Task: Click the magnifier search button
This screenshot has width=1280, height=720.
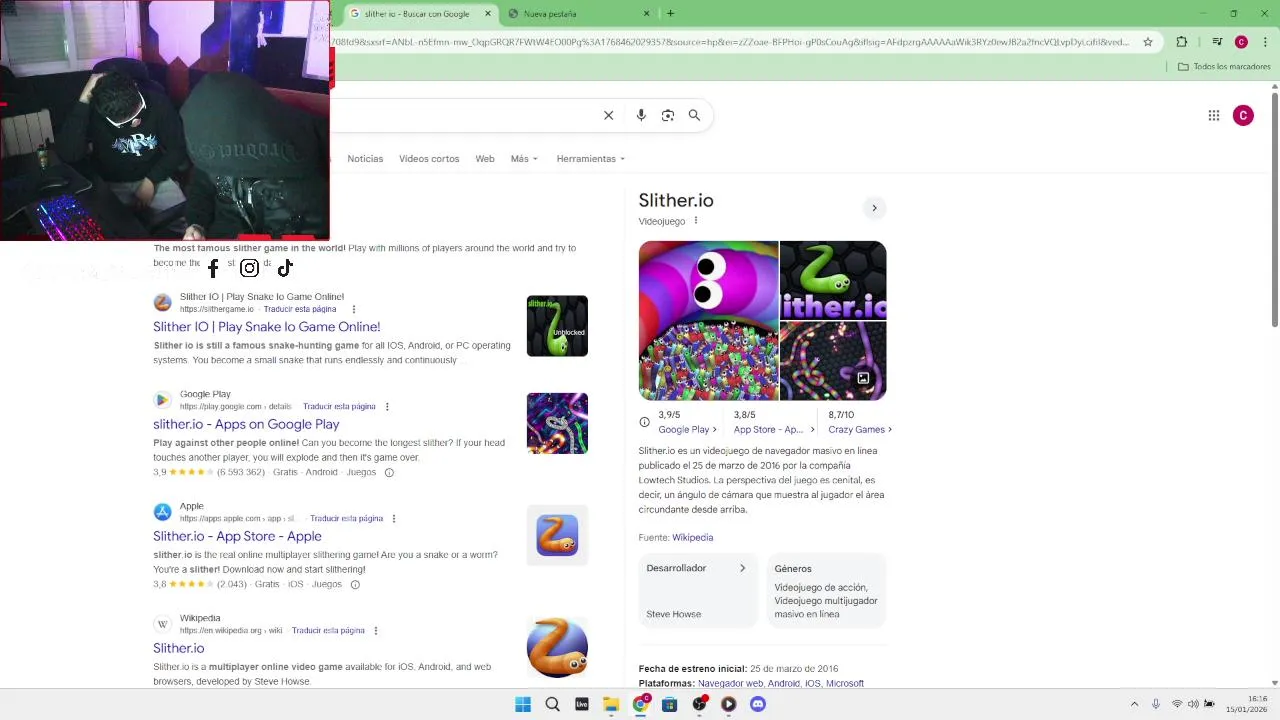Action: coord(694,115)
